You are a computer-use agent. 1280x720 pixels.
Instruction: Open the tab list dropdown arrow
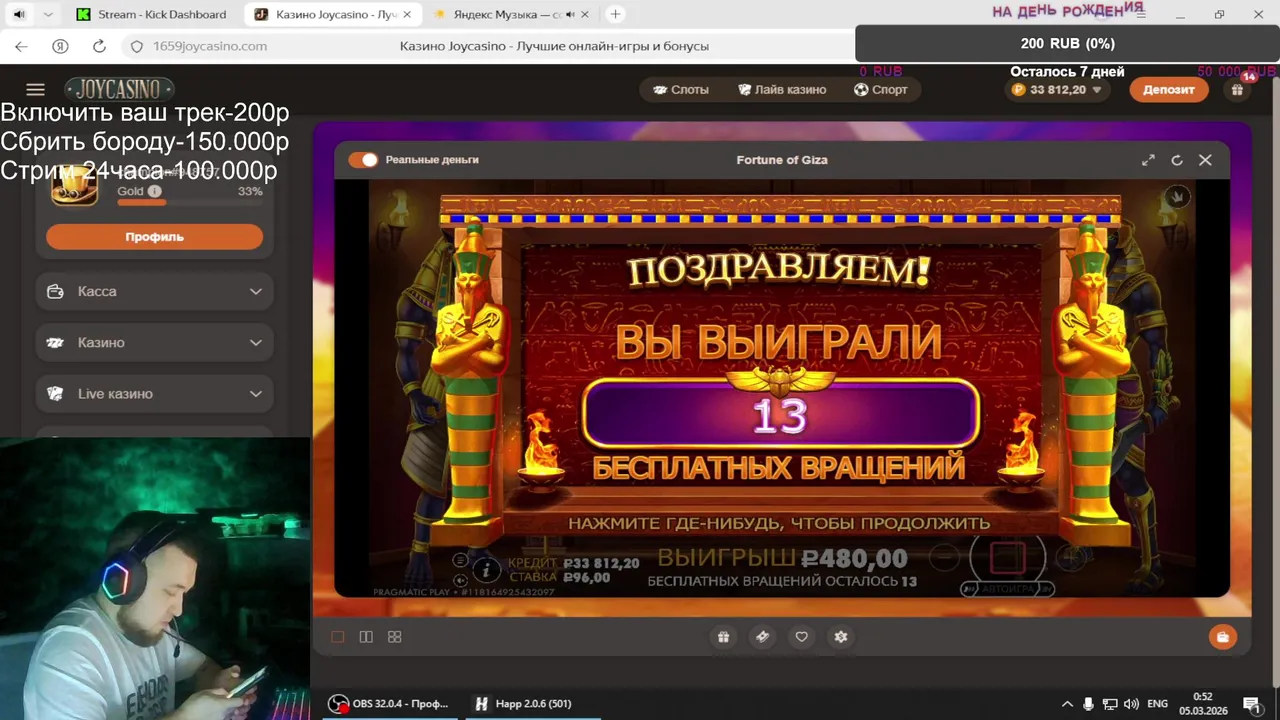47,14
